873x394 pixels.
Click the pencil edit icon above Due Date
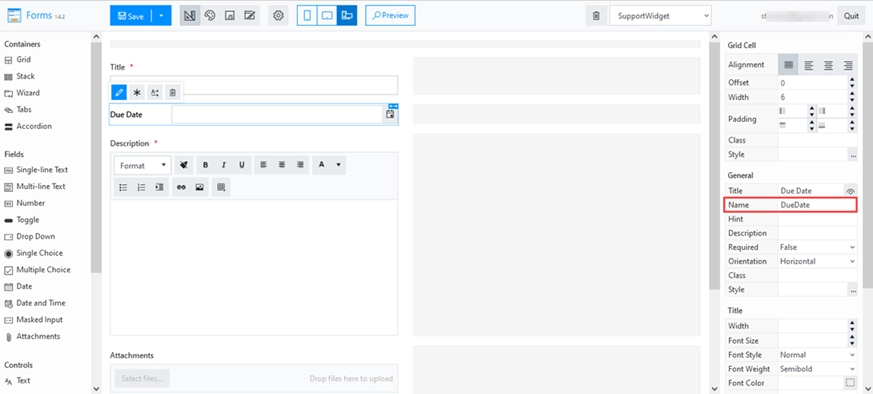(x=119, y=92)
